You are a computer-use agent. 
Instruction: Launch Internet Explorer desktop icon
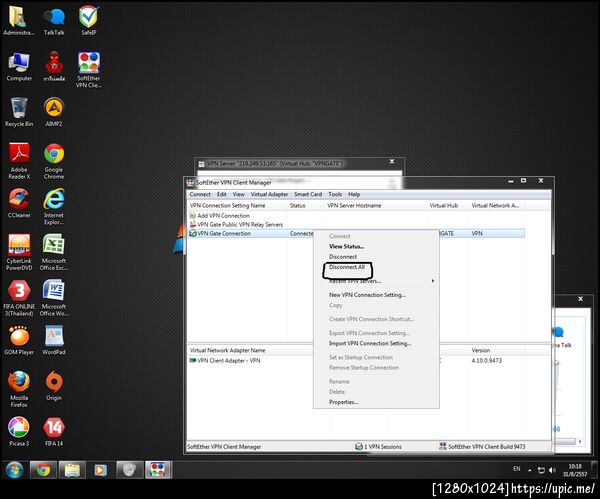click(x=54, y=207)
